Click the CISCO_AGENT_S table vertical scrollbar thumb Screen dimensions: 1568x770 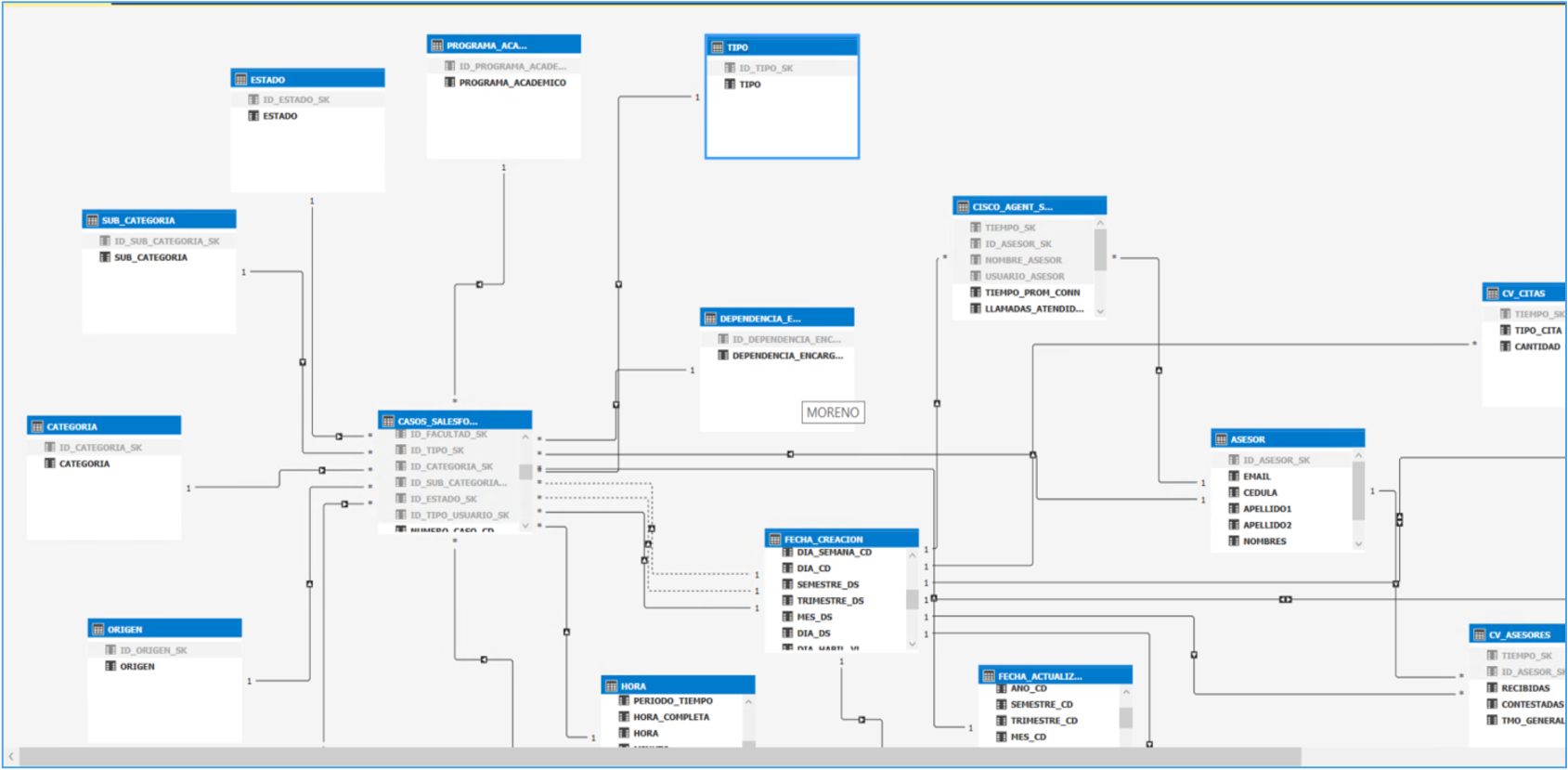point(1100,249)
